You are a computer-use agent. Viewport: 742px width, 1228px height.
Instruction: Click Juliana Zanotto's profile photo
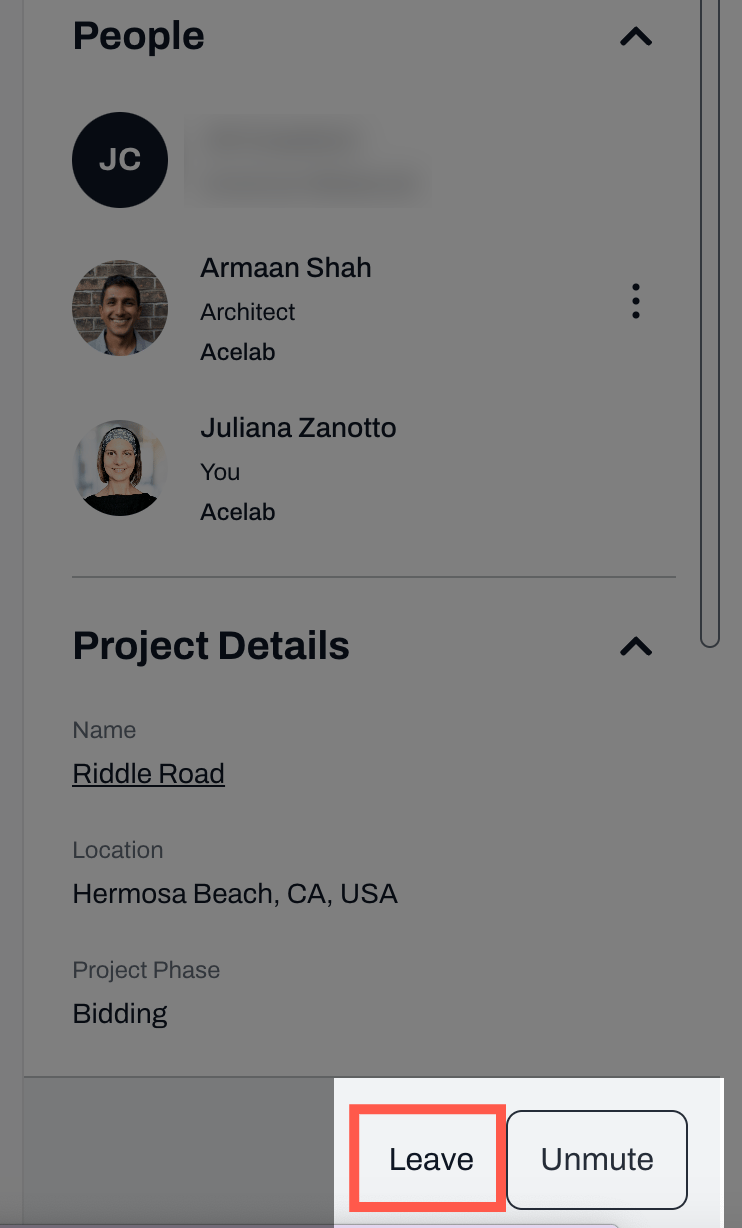click(x=120, y=468)
